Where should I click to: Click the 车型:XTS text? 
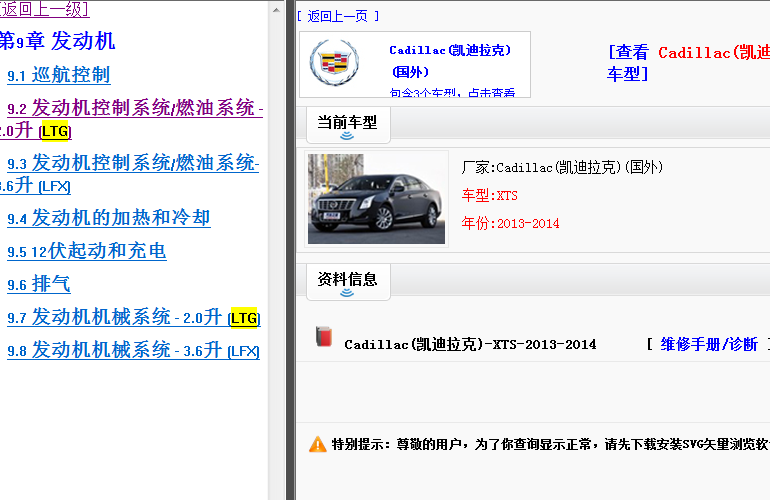(x=490, y=195)
